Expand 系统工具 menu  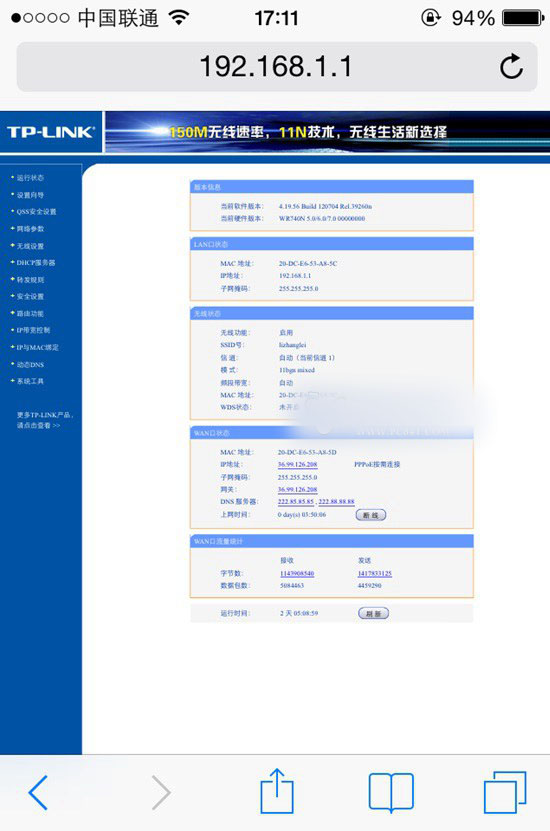[30, 381]
